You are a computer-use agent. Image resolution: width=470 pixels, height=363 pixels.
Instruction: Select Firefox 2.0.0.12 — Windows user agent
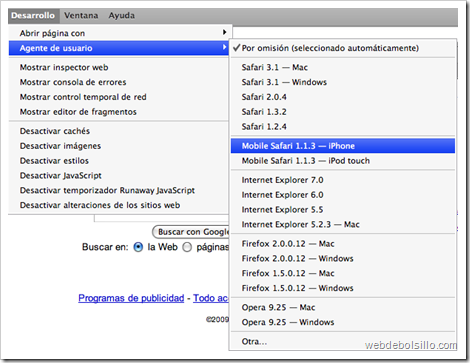click(343, 258)
